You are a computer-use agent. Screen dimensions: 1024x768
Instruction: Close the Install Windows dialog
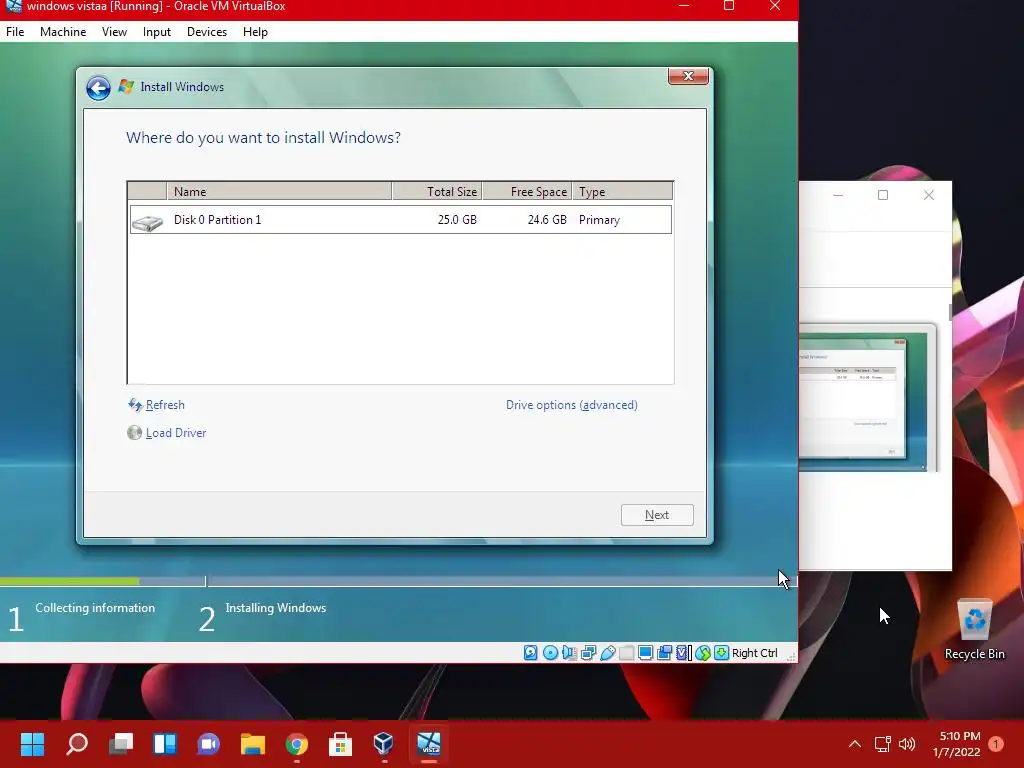(x=688, y=76)
